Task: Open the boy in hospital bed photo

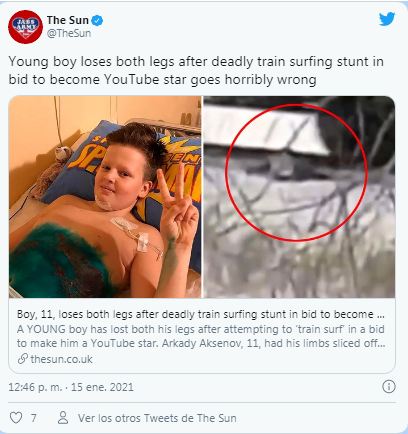Action: pyautogui.click(x=105, y=197)
